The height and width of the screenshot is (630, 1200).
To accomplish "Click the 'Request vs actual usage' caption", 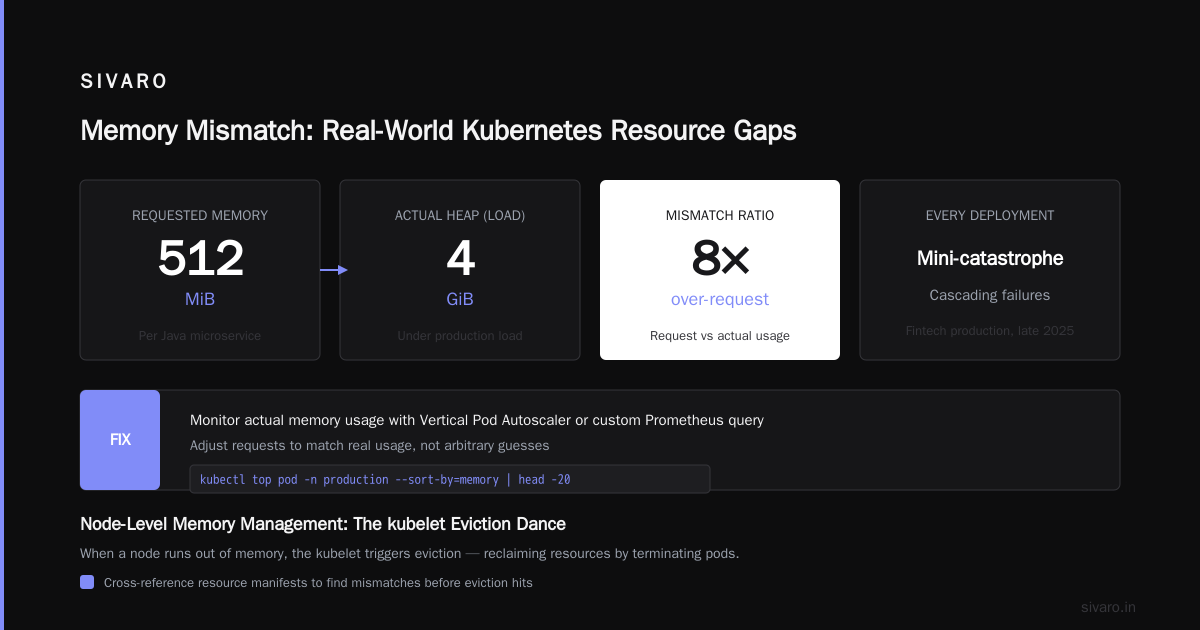I will 720,336.
